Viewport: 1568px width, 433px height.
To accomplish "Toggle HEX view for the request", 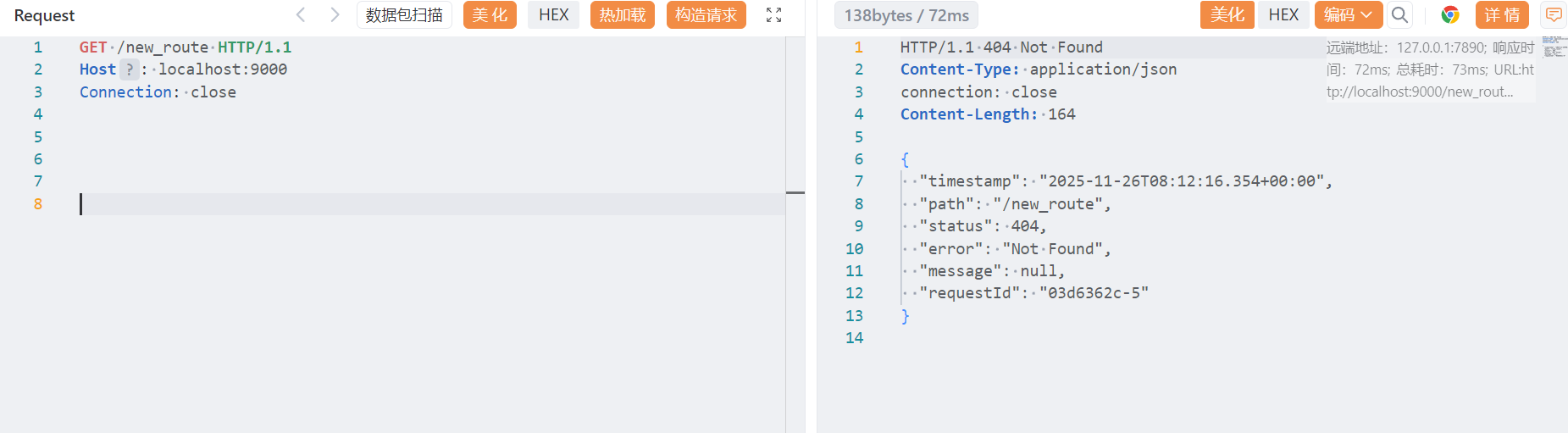I will pos(553,14).
